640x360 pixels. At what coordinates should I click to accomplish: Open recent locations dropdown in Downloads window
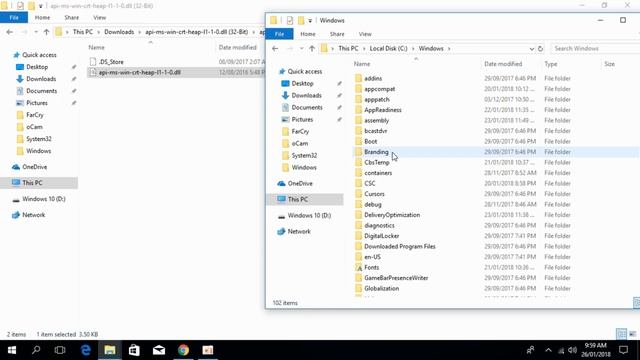(36, 32)
